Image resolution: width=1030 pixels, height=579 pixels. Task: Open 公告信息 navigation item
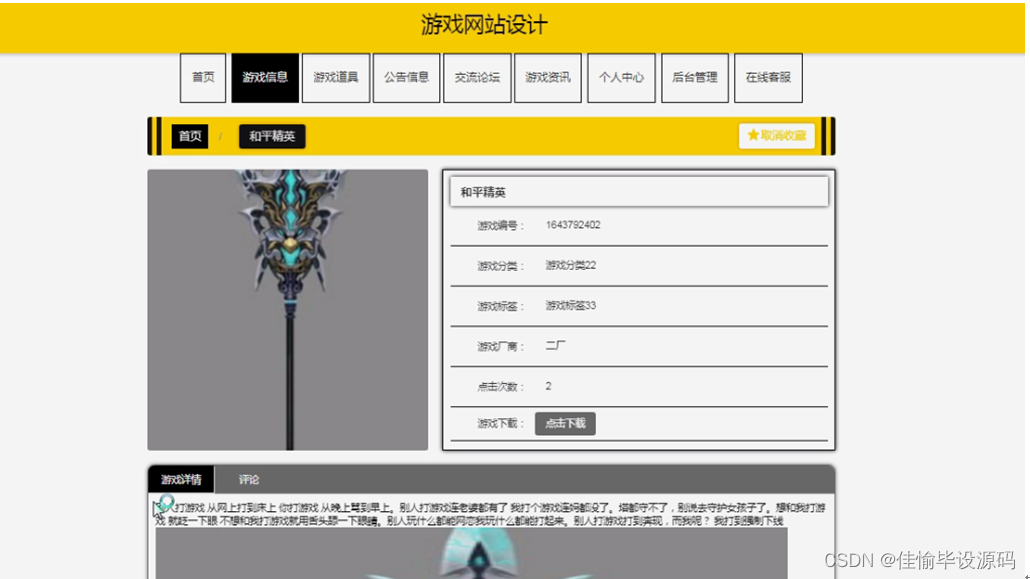coord(407,78)
